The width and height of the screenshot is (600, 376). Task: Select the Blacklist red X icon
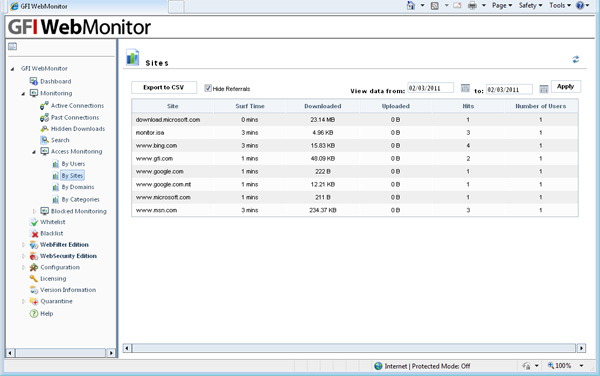pos(34,233)
